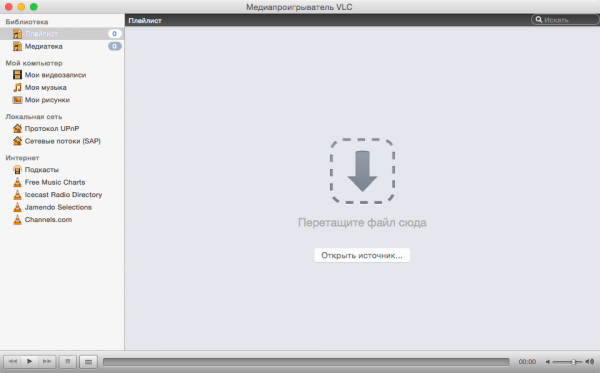The height and width of the screenshot is (373, 600).
Task: Skip to previous track button
Action: click(x=13, y=361)
